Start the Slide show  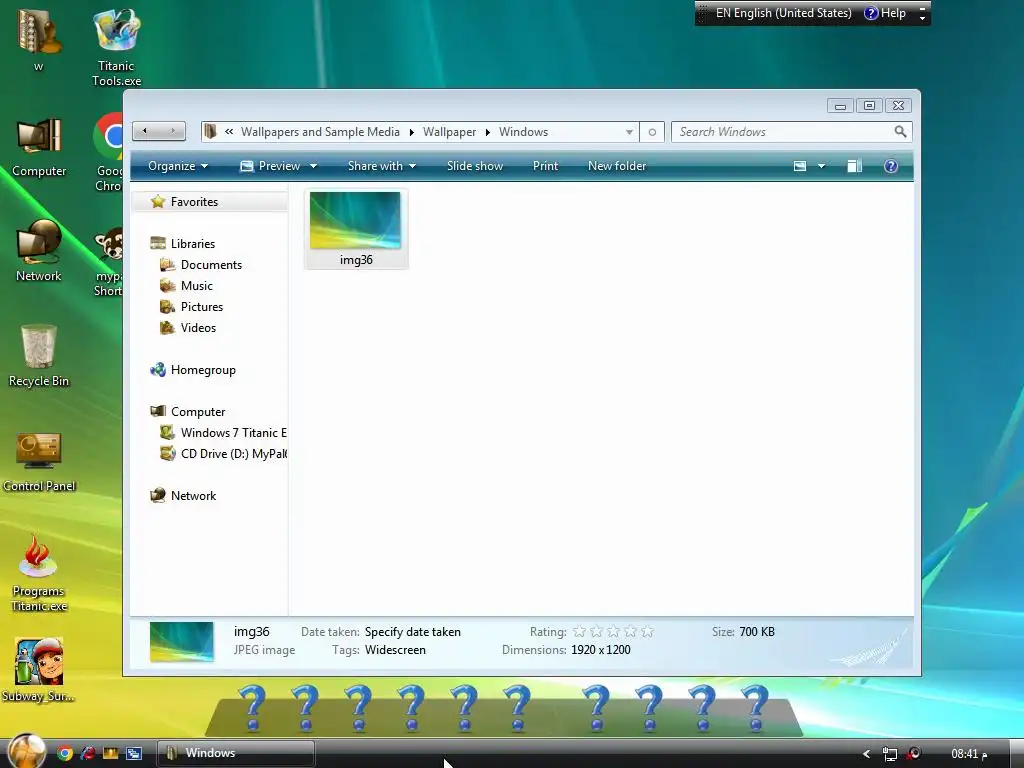click(x=475, y=166)
